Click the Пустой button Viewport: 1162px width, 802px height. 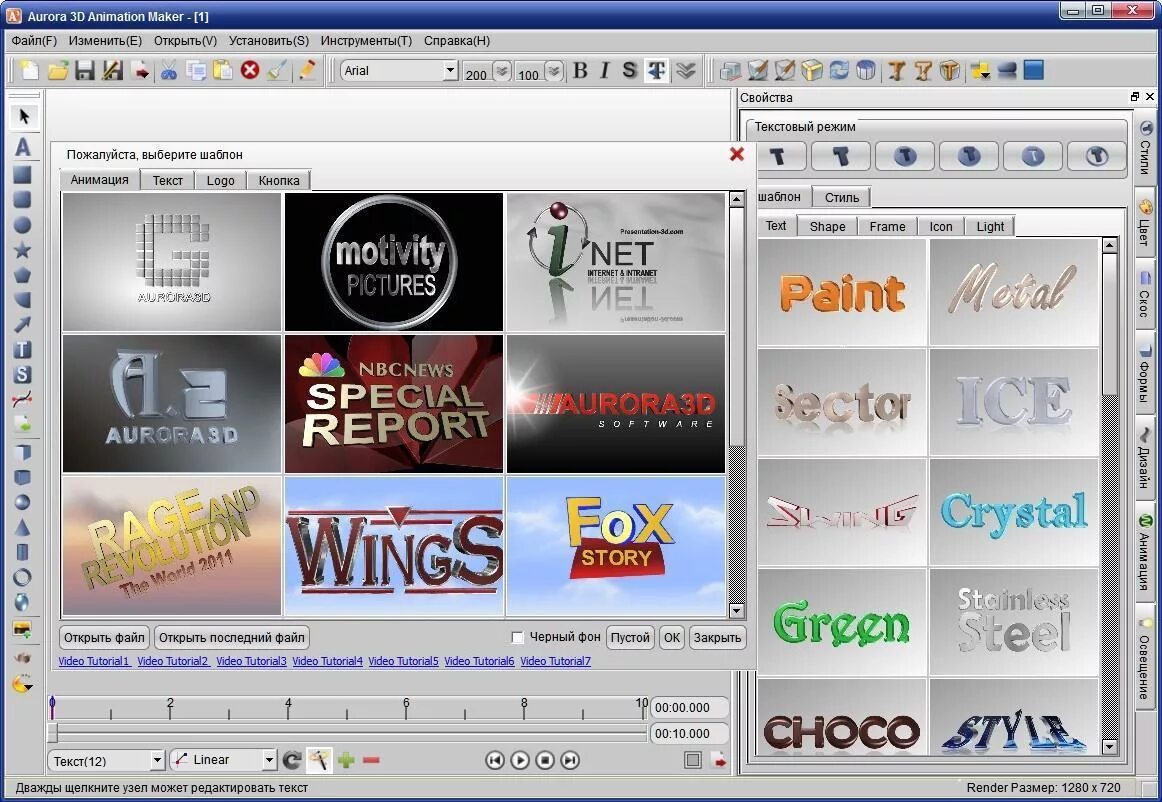[x=630, y=637]
